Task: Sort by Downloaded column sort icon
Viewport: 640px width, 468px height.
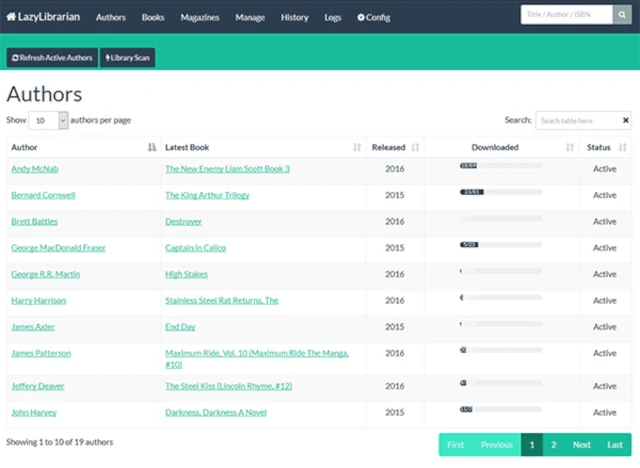Action: tap(569, 147)
